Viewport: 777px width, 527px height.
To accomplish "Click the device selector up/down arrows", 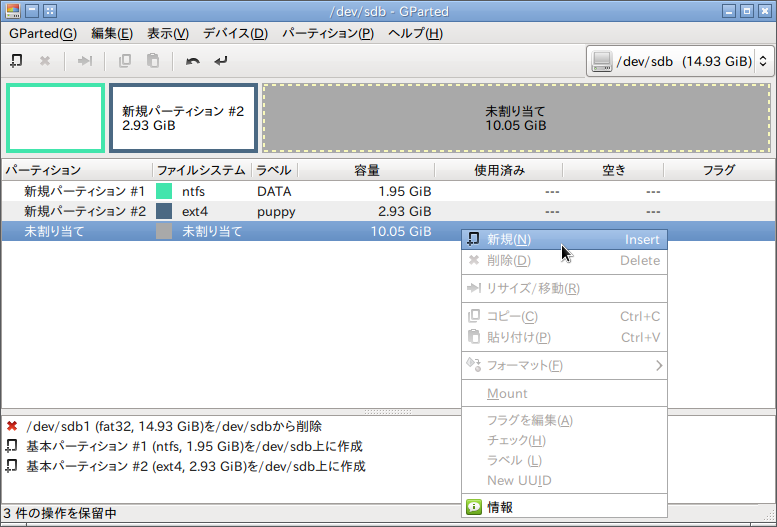I will pyautogui.click(x=764, y=61).
